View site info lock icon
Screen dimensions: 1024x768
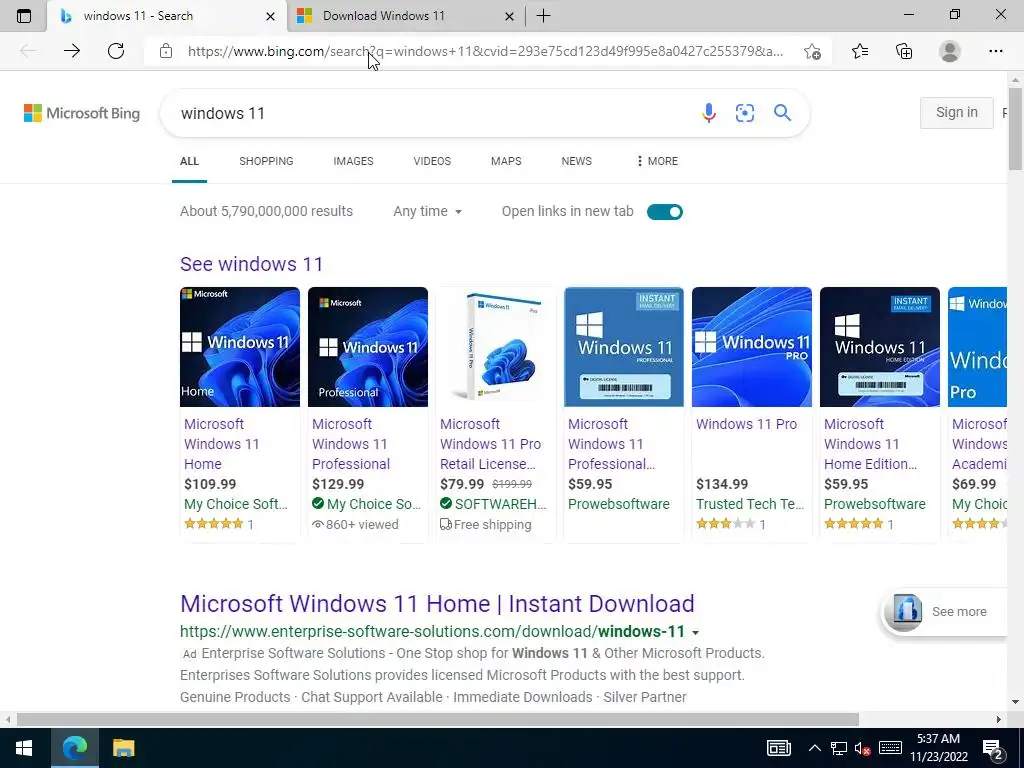click(166, 51)
